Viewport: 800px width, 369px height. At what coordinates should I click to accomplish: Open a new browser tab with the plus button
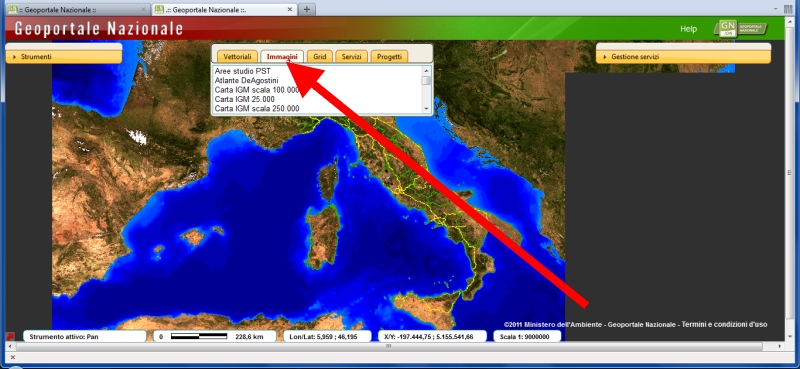coord(306,10)
